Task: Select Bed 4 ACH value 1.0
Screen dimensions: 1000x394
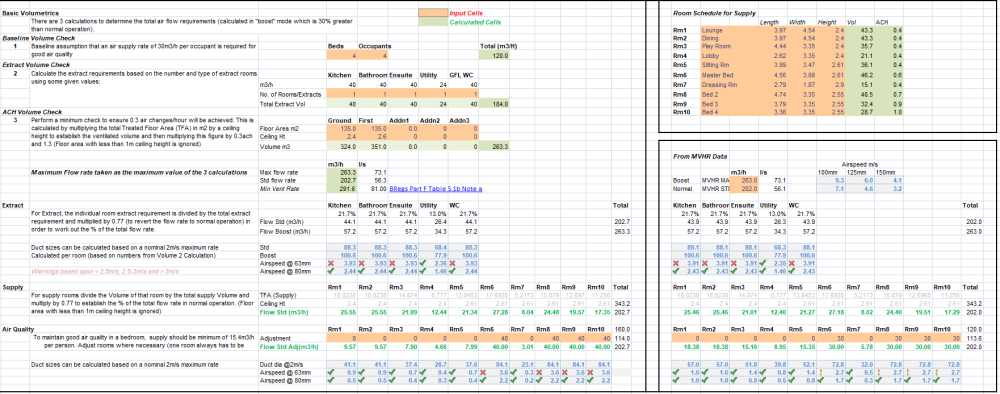Action: click(x=888, y=112)
